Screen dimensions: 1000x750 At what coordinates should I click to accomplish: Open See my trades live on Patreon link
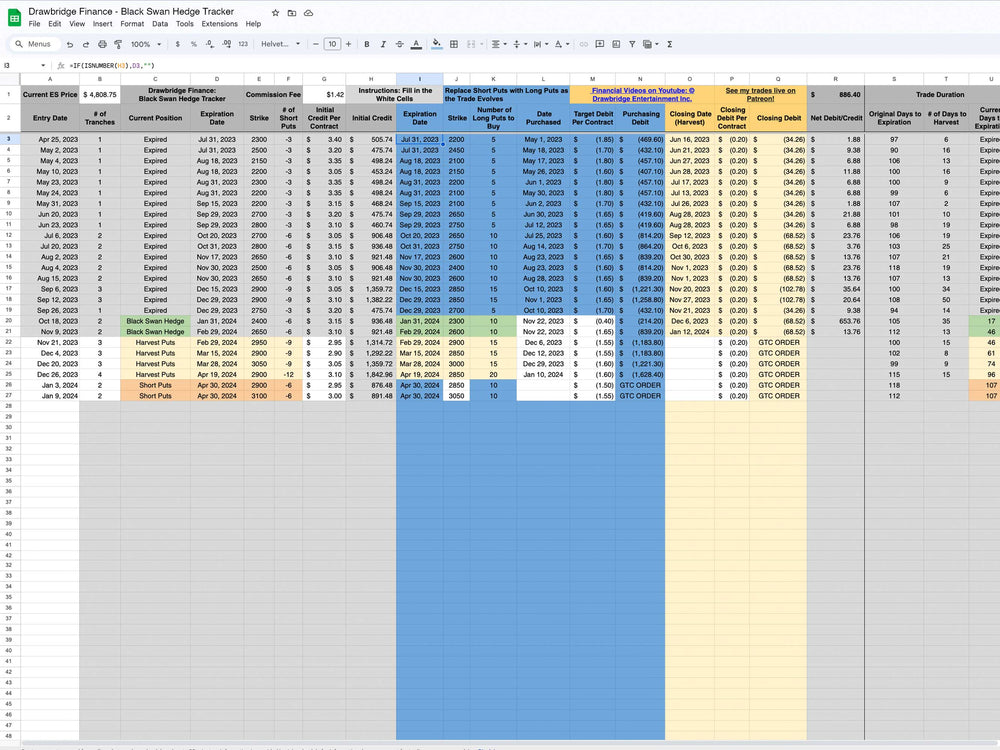coord(760,94)
